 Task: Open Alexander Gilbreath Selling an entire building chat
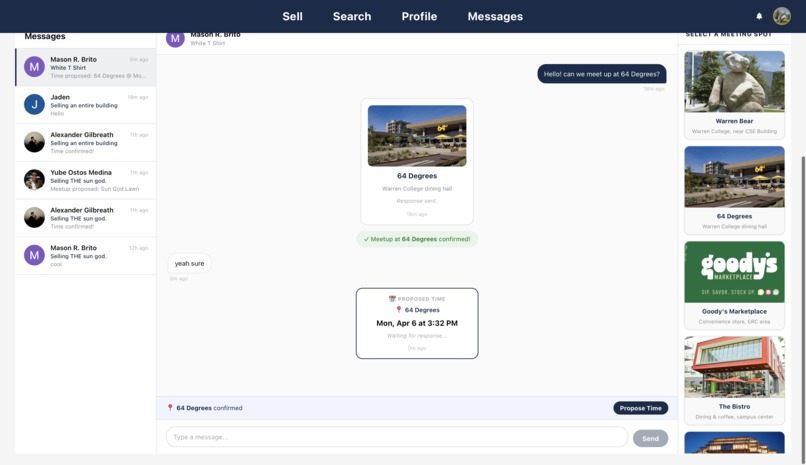click(x=86, y=142)
